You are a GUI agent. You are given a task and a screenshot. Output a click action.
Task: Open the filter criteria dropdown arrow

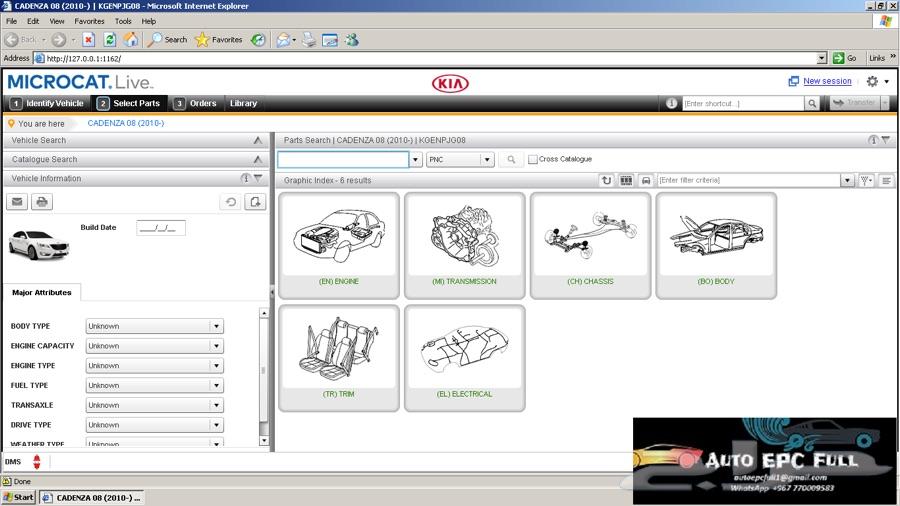[847, 180]
